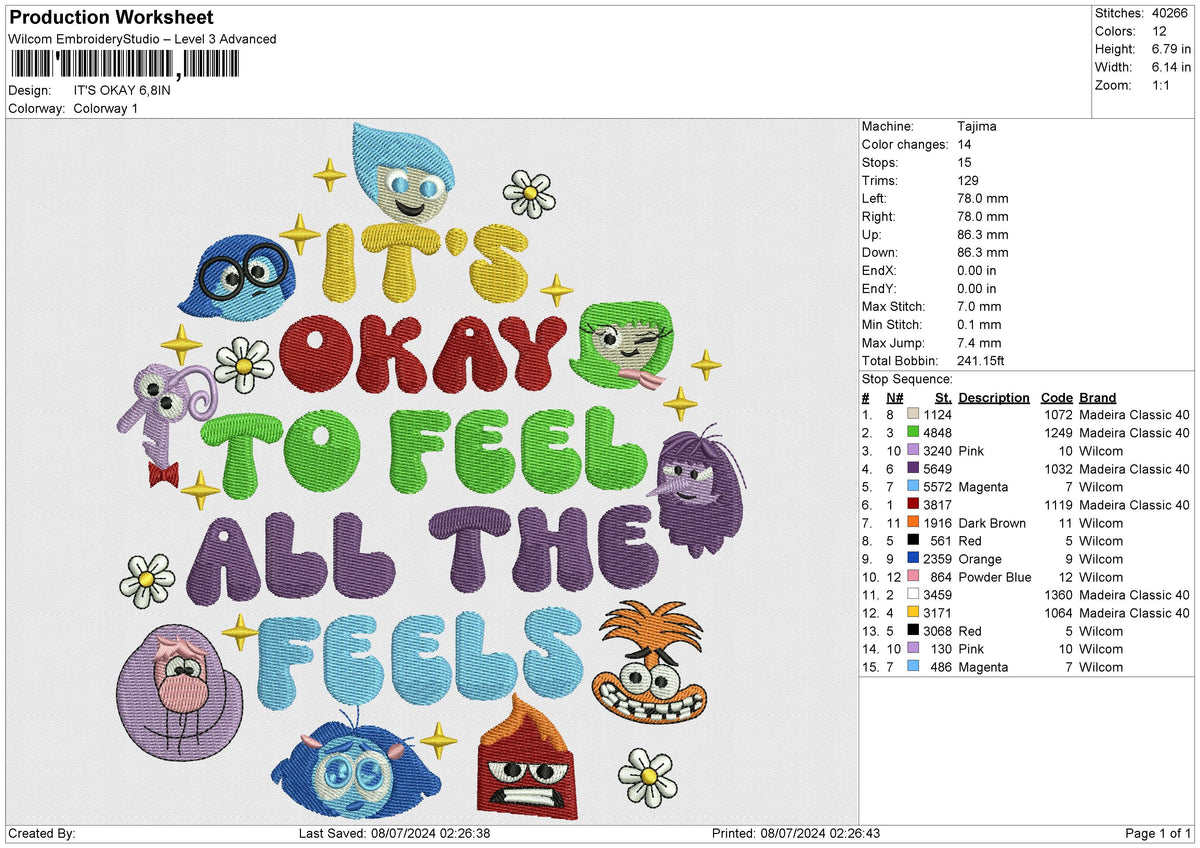Click the black swatch next to 561

click(x=913, y=541)
